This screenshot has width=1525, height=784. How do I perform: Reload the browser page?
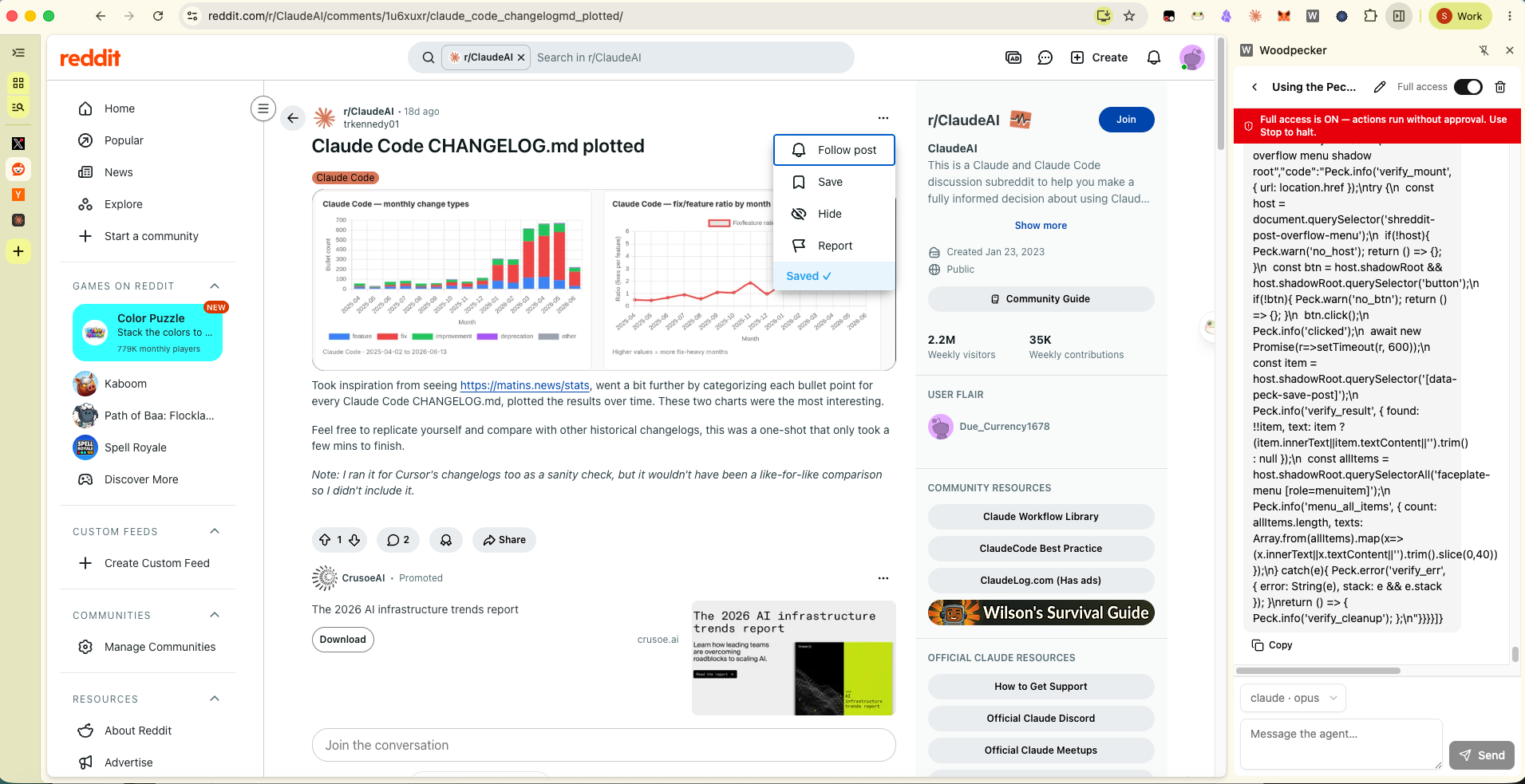[158, 16]
